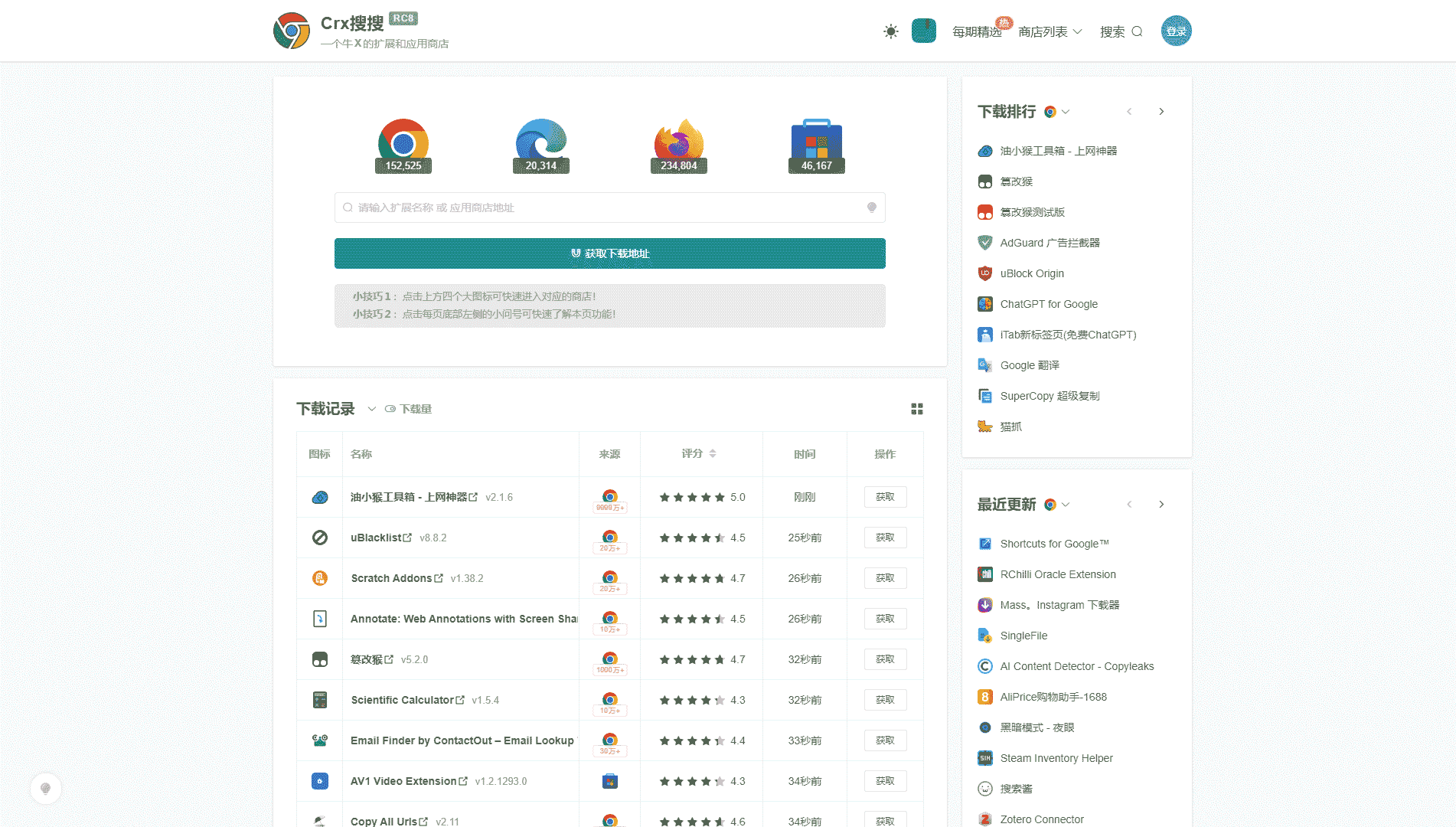Click 获取 for 篡改猴 row
1456x827 pixels.
point(885,659)
